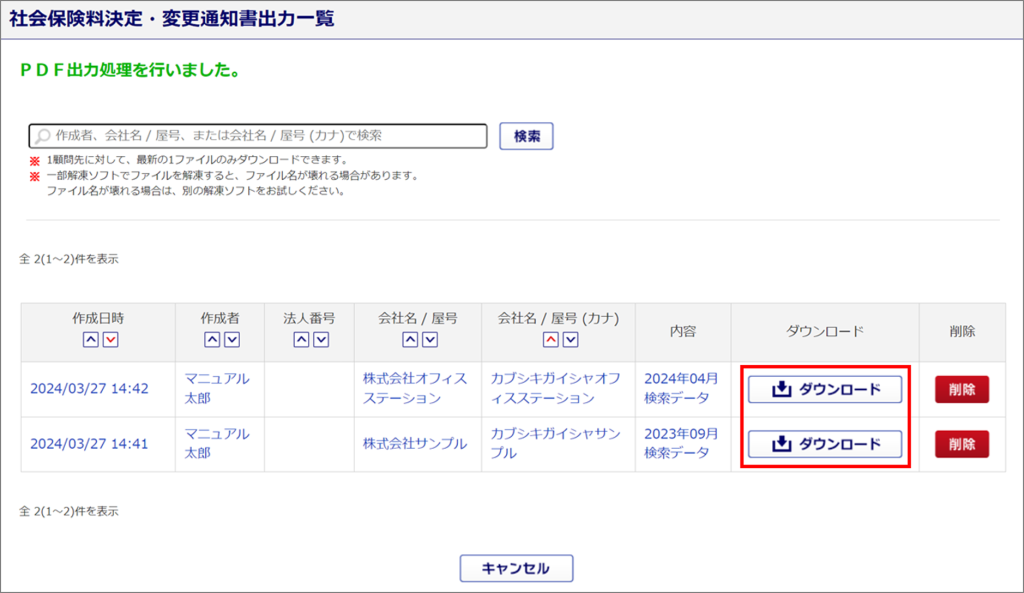This screenshot has height=593, width=1024.
Task: Download PDF for 株式会社サンプル
Action: tap(825, 444)
